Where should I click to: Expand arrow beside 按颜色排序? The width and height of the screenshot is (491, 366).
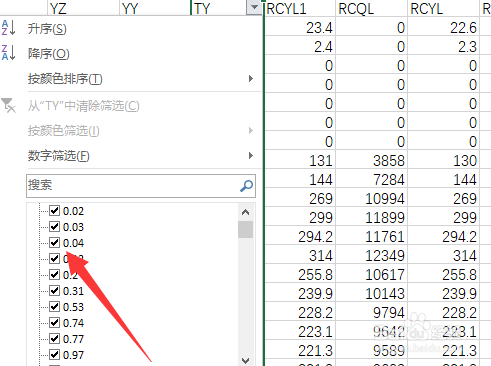(x=251, y=79)
